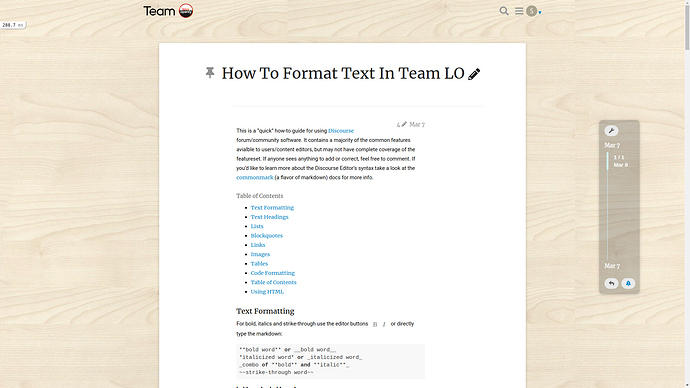
Task: Jump to Text Formatting section
Action: click(x=272, y=208)
